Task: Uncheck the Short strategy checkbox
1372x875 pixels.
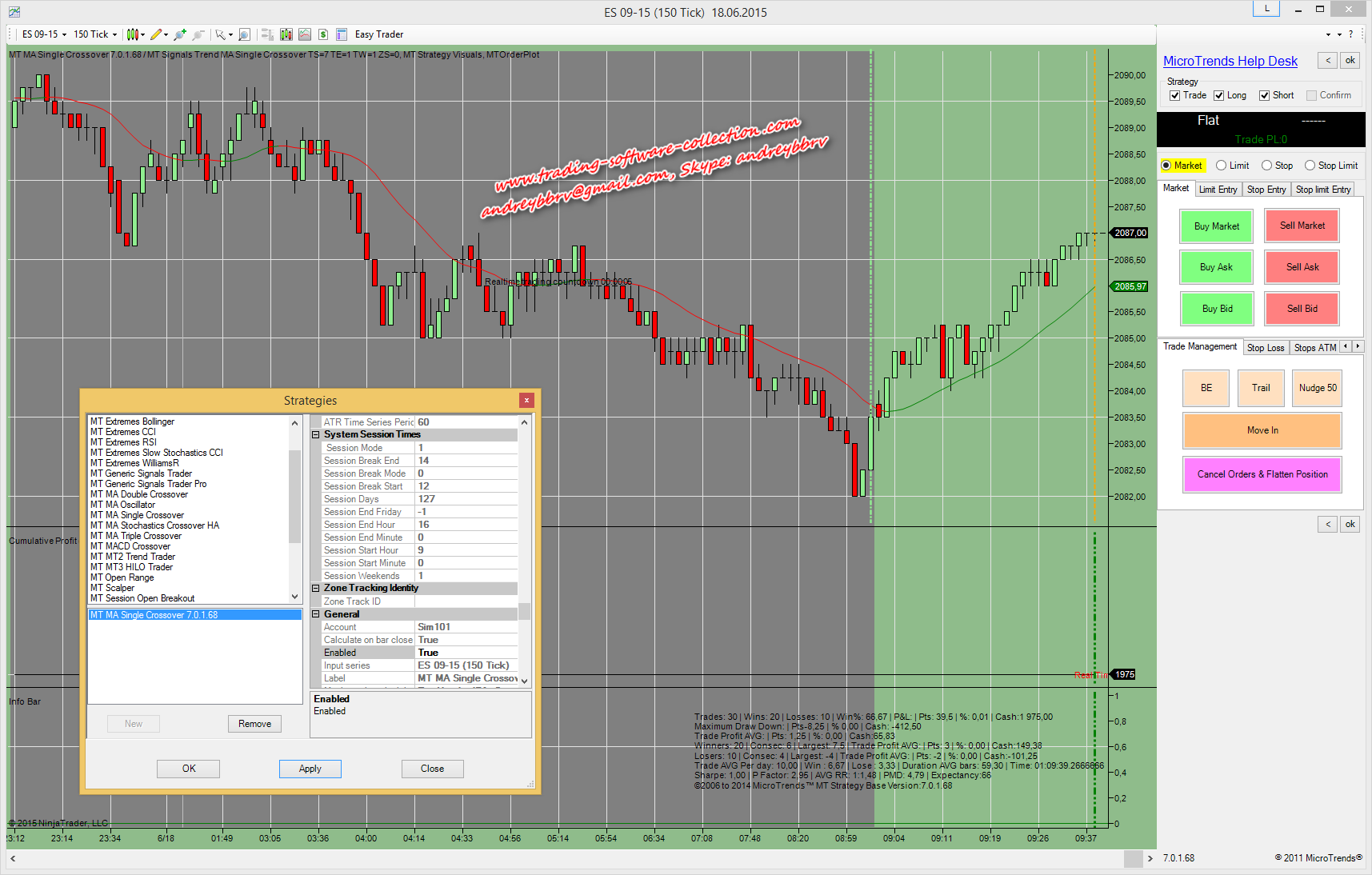Action: [x=1265, y=96]
